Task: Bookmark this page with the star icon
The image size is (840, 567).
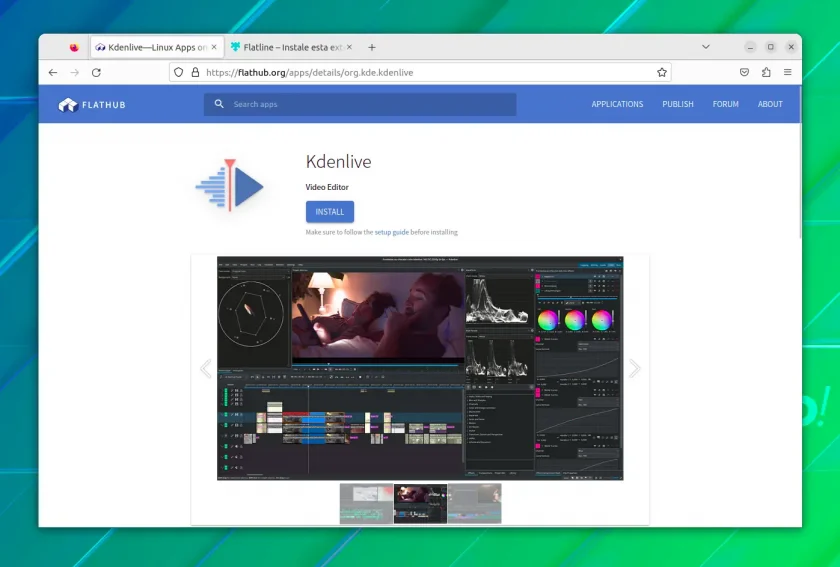Action: tap(662, 72)
